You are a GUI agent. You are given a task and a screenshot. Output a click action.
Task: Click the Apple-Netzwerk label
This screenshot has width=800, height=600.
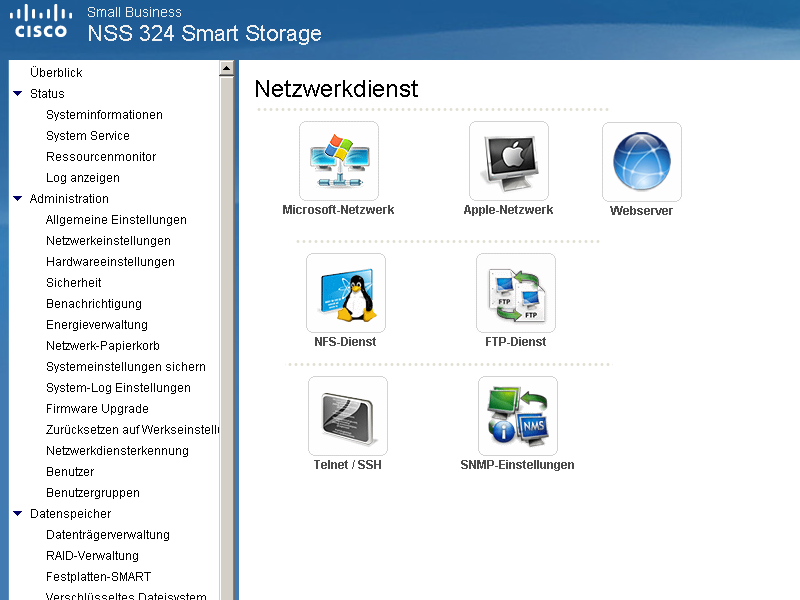pyautogui.click(x=508, y=210)
